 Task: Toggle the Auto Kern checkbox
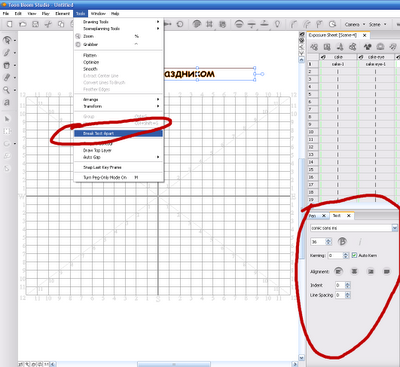354,255
